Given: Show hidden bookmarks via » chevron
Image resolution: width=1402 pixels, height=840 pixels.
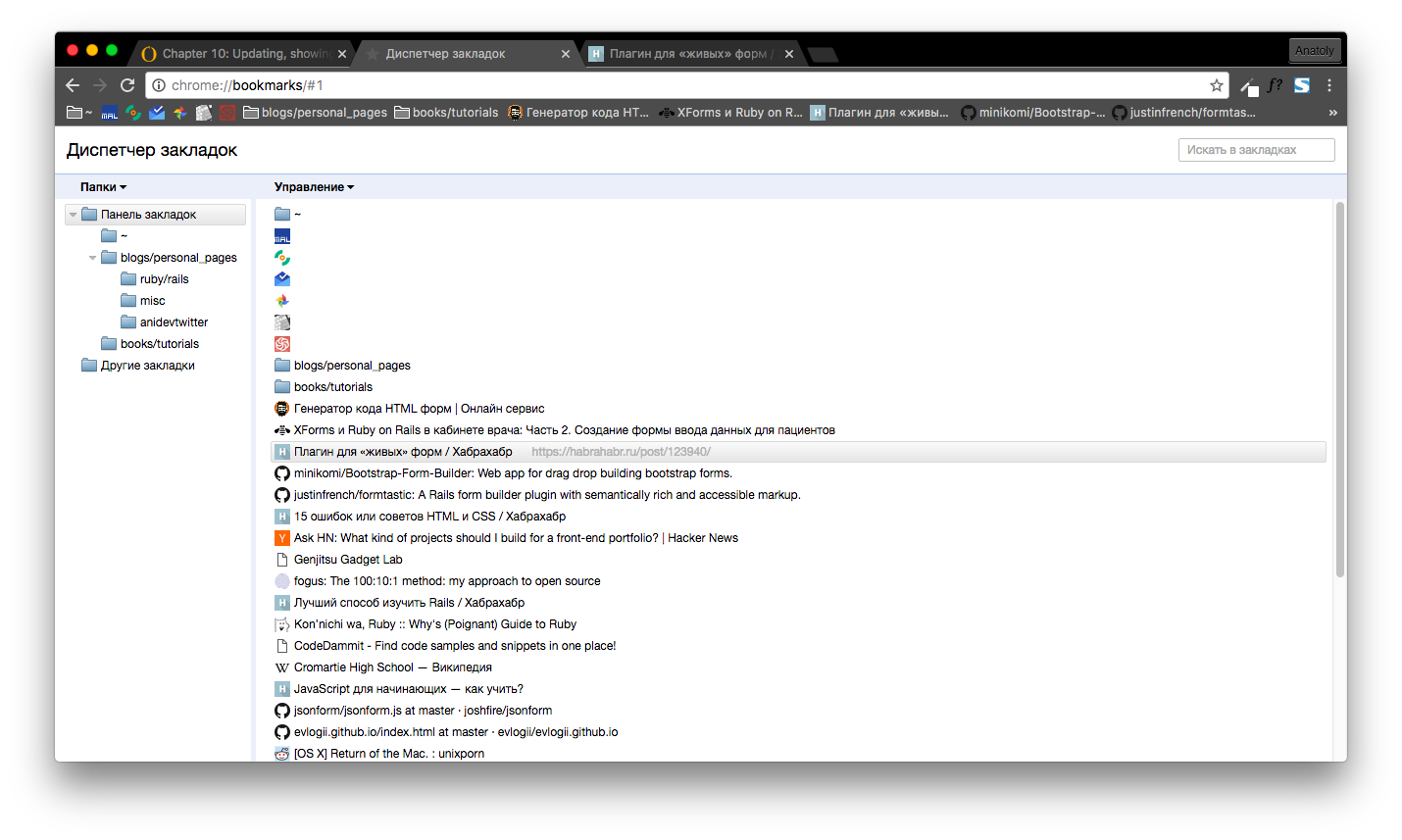Looking at the screenshot, I should [1332, 113].
